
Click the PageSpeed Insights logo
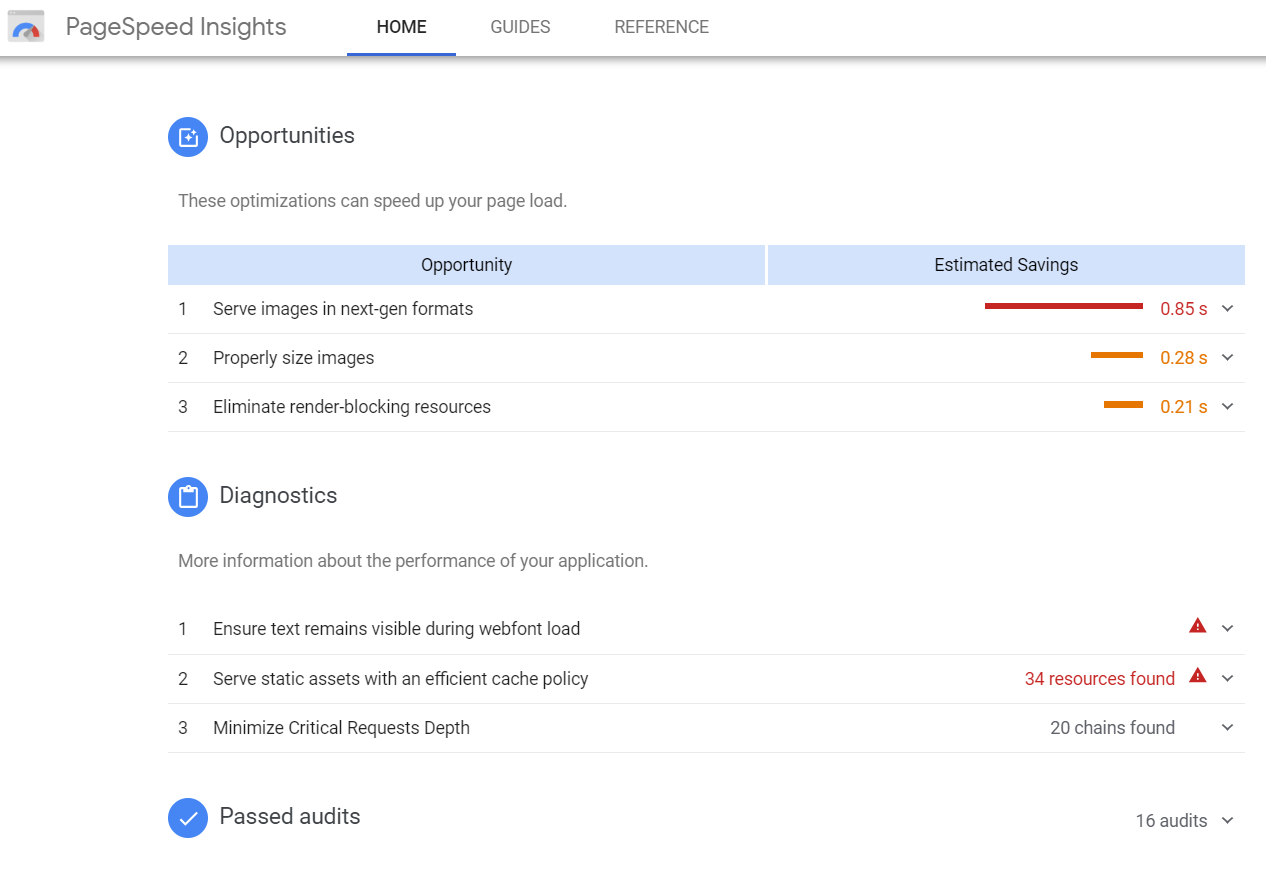25,26
